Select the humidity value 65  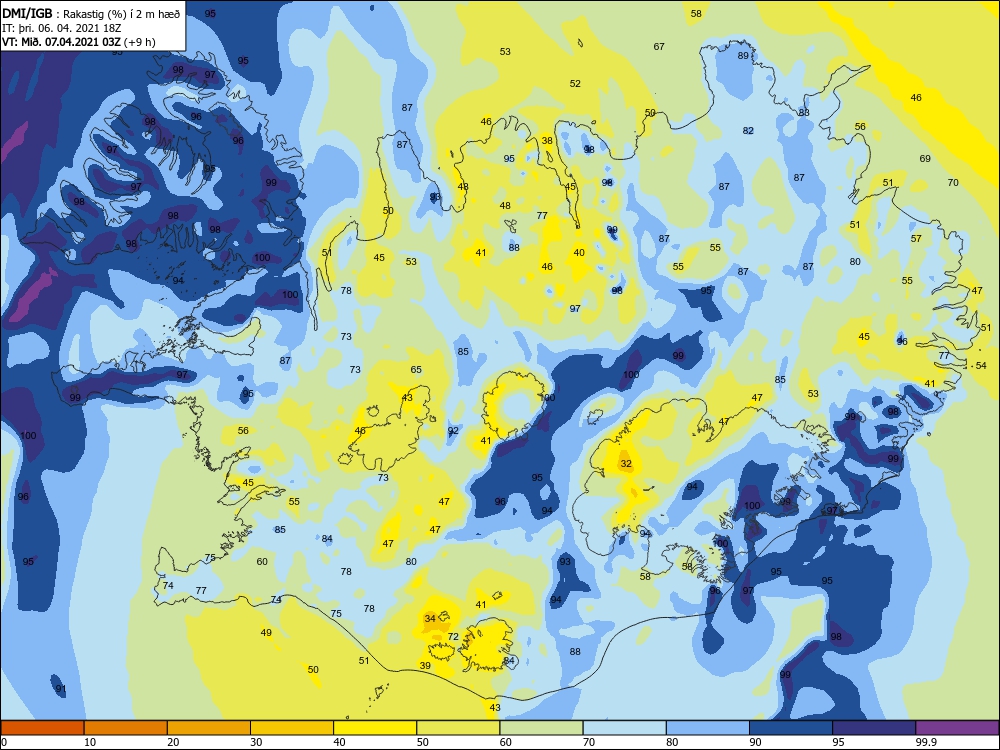[416, 370]
